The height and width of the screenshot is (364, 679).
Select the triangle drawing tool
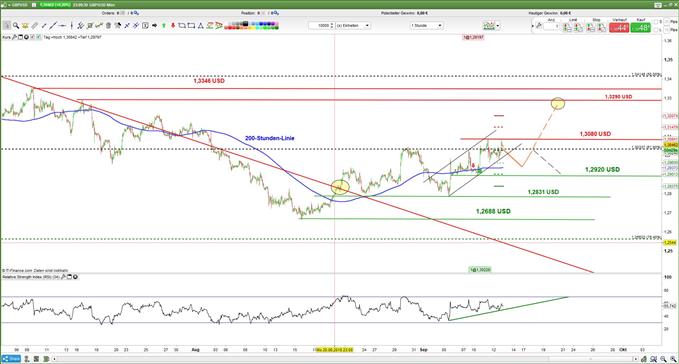200,26
